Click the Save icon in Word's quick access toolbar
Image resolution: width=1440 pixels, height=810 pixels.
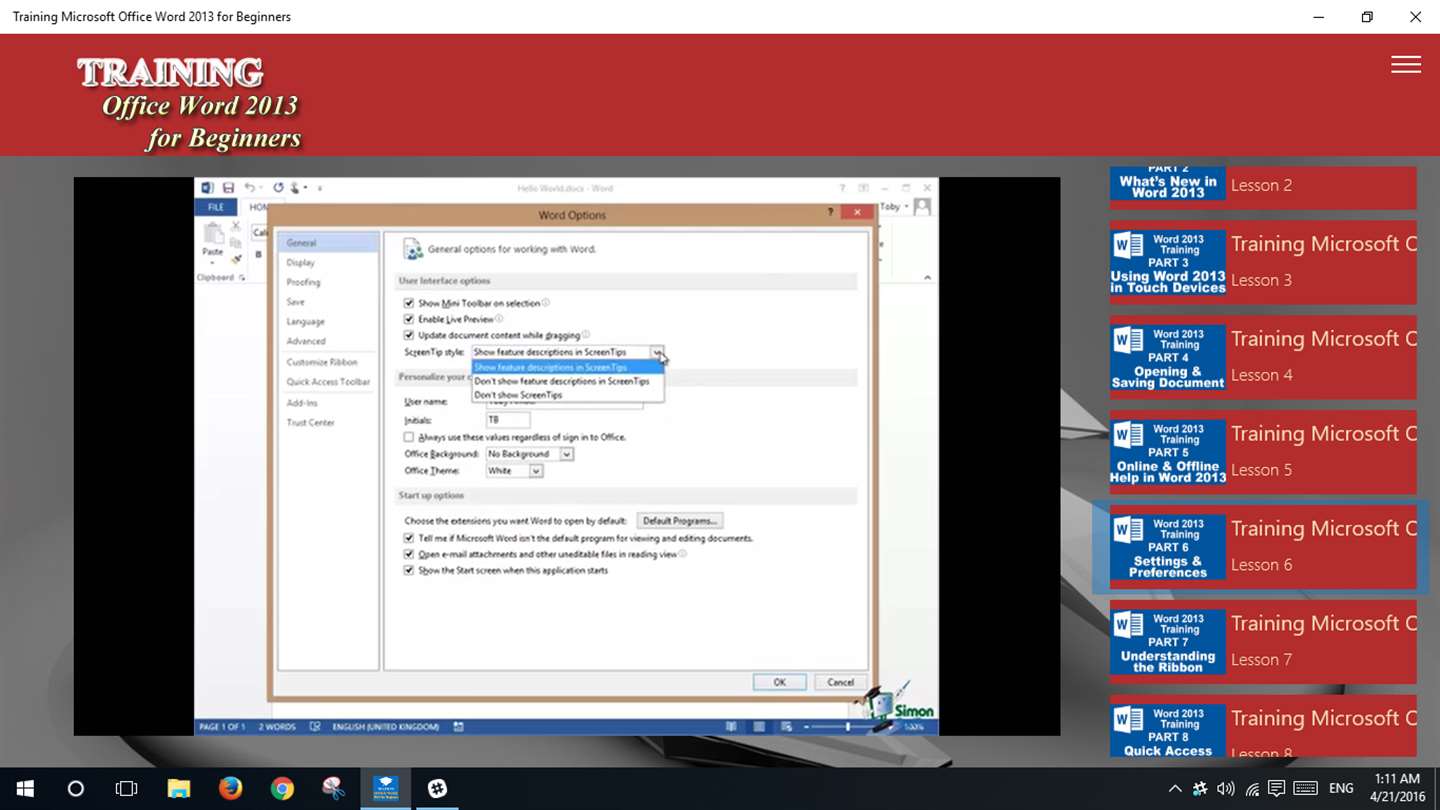228,188
